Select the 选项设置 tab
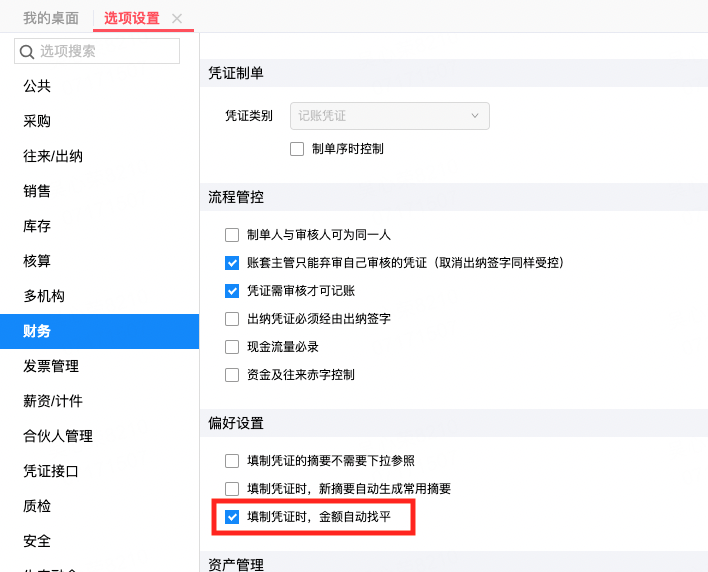 (x=131, y=19)
